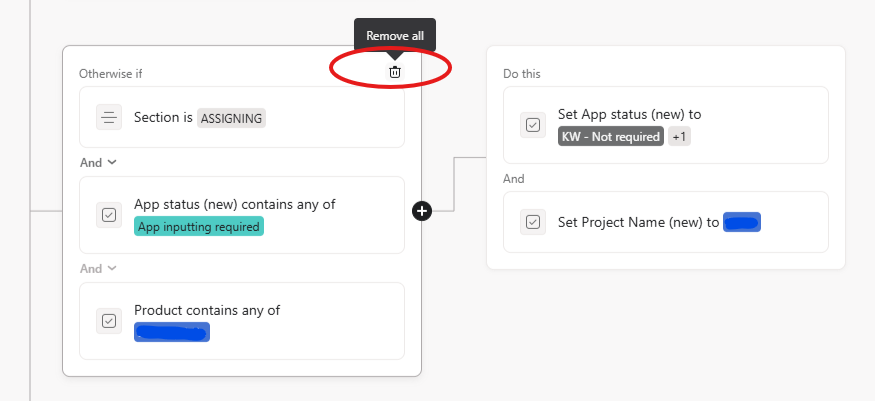The height and width of the screenshot is (401, 875).
Task: Click the blue Project Name value tag
Action: [x=742, y=222]
